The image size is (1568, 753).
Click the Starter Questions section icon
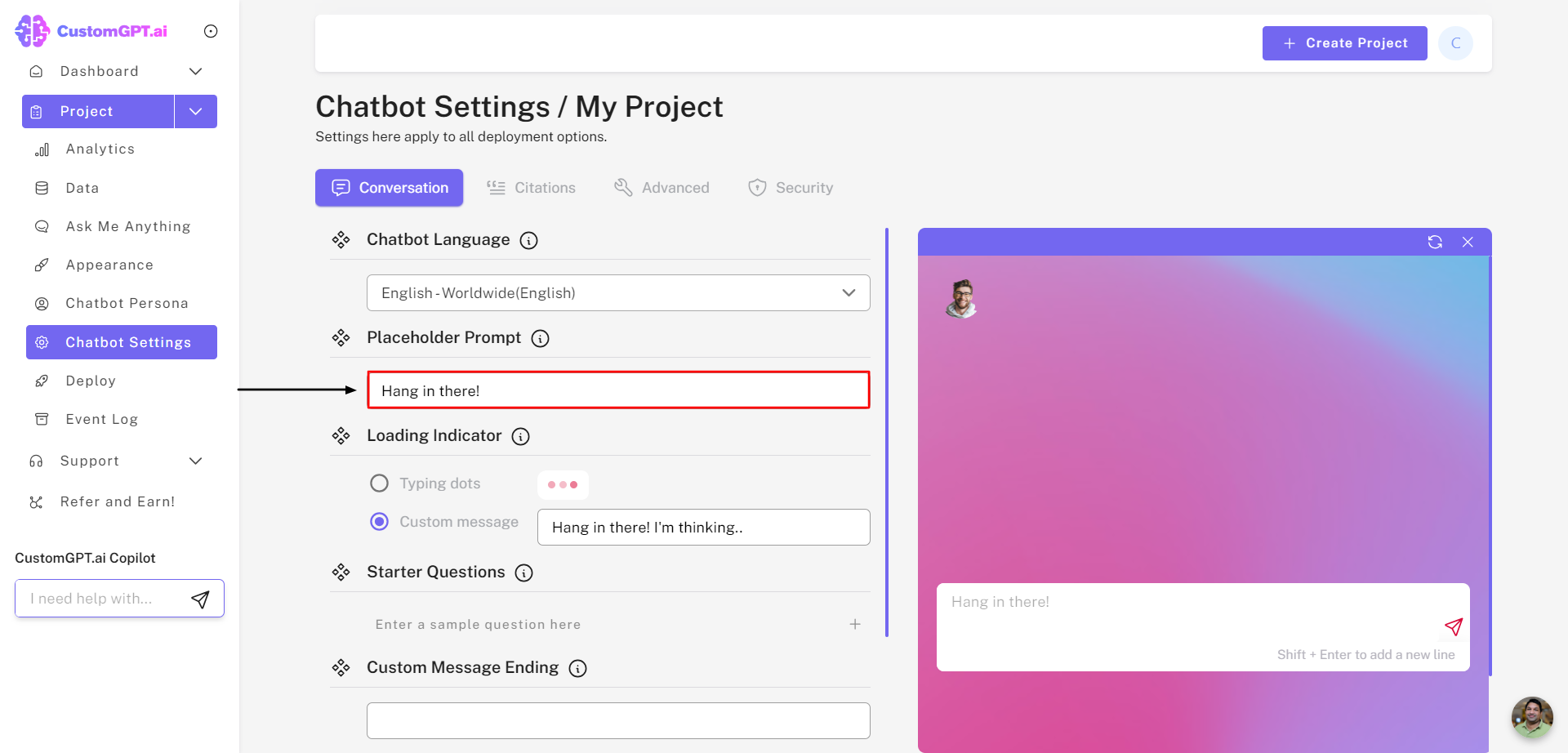[x=341, y=573]
